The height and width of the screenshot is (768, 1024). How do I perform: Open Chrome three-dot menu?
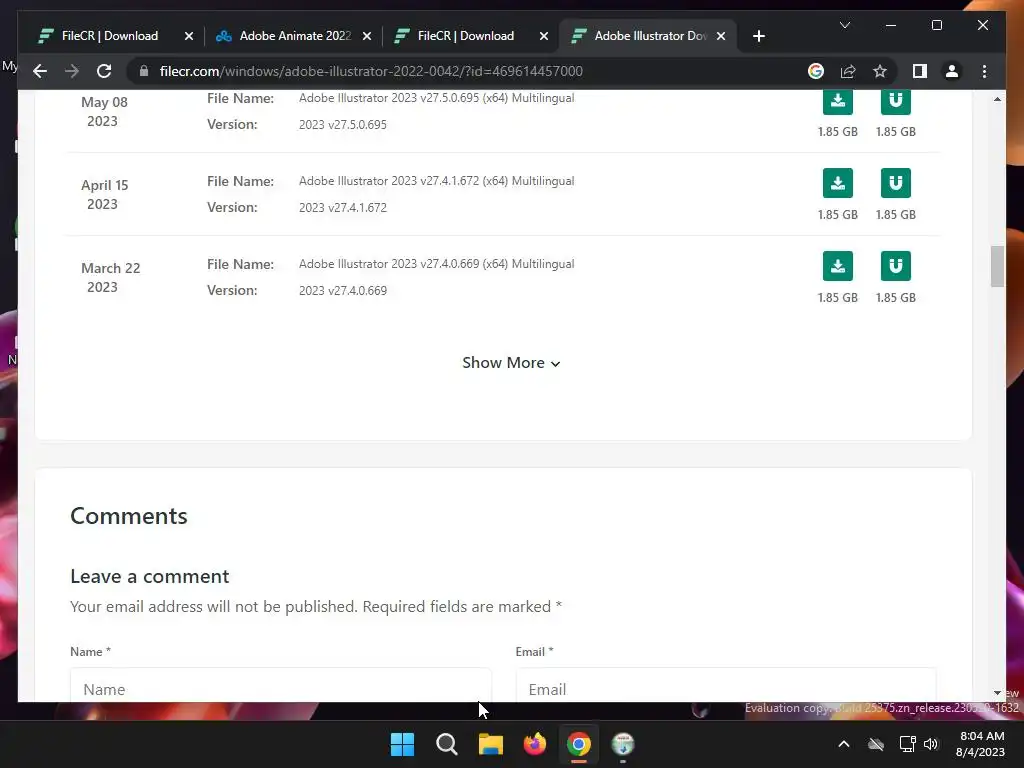click(x=984, y=71)
